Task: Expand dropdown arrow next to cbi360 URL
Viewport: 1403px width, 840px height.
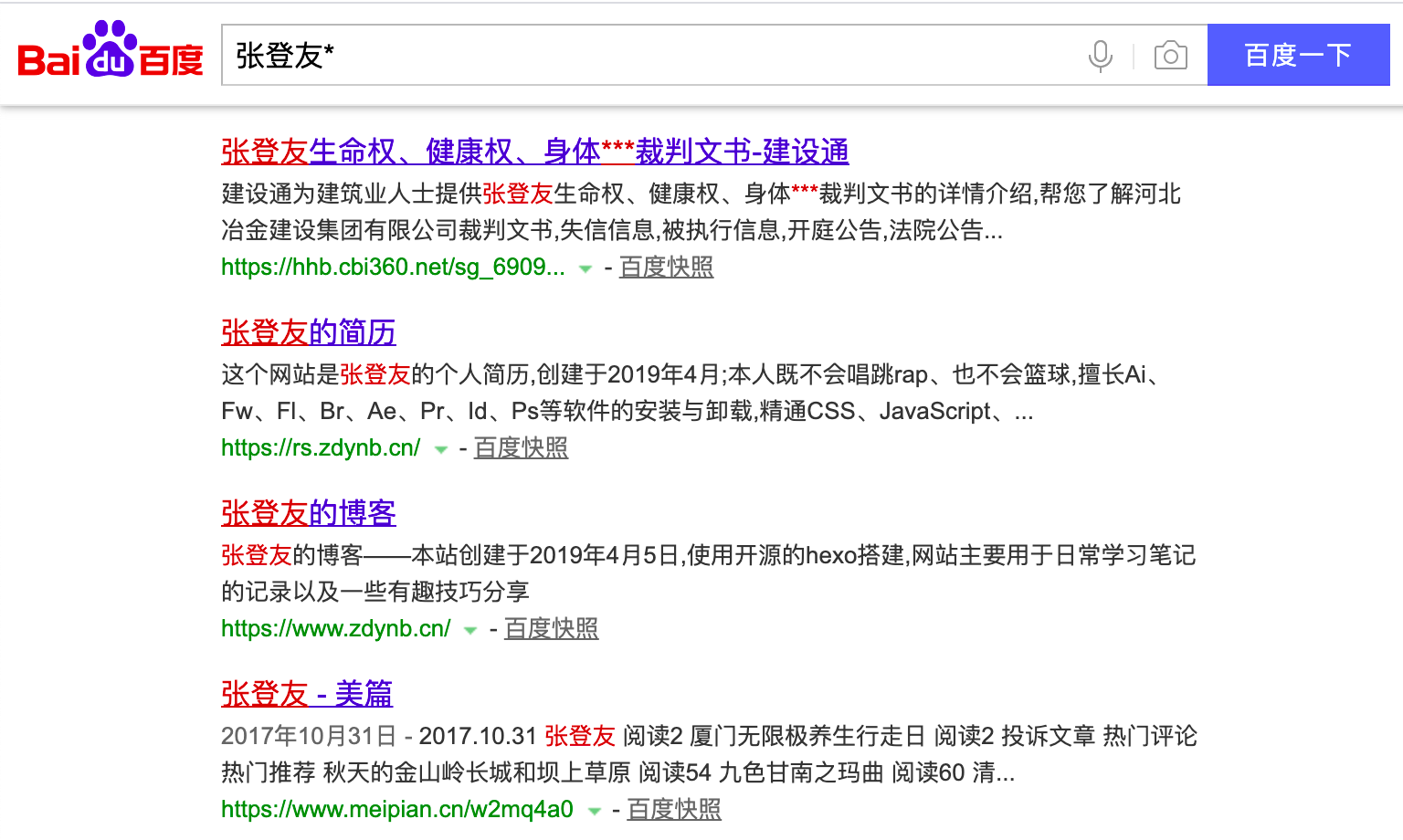Action: pyautogui.click(x=585, y=269)
